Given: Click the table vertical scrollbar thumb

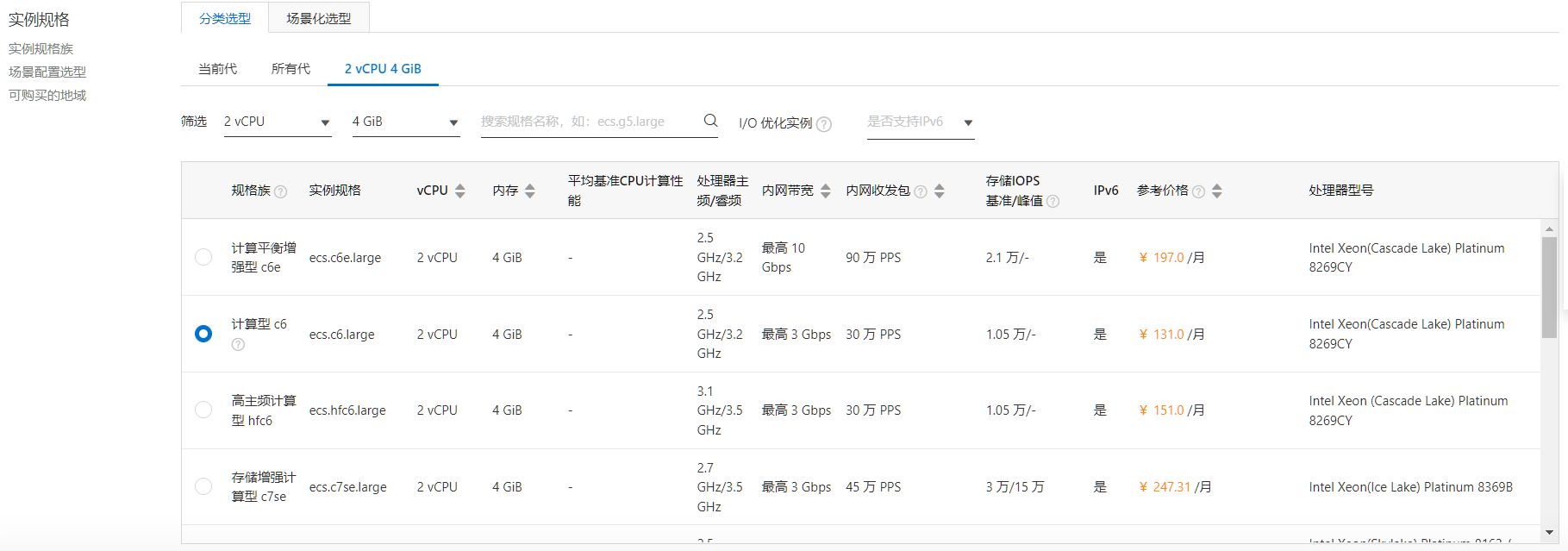Looking at the screenshot, I should 1549,287.
